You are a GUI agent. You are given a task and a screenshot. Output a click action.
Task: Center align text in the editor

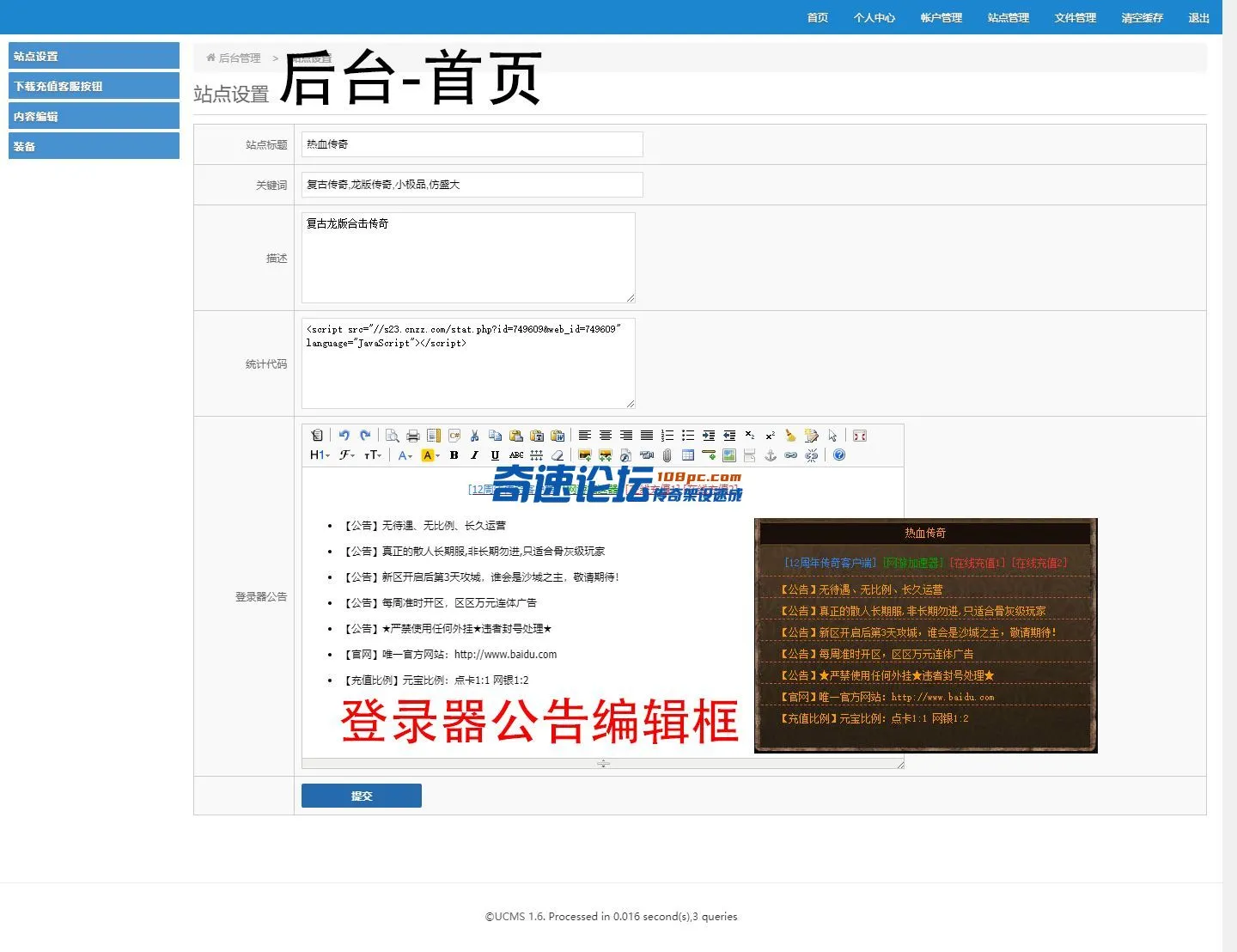tap(606, 436)
